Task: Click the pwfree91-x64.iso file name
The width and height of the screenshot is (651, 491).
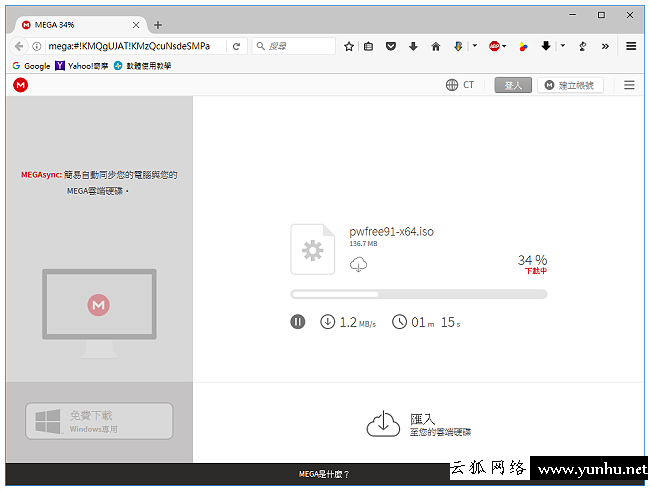Action: pyautogui.click(x=391, y=232)
